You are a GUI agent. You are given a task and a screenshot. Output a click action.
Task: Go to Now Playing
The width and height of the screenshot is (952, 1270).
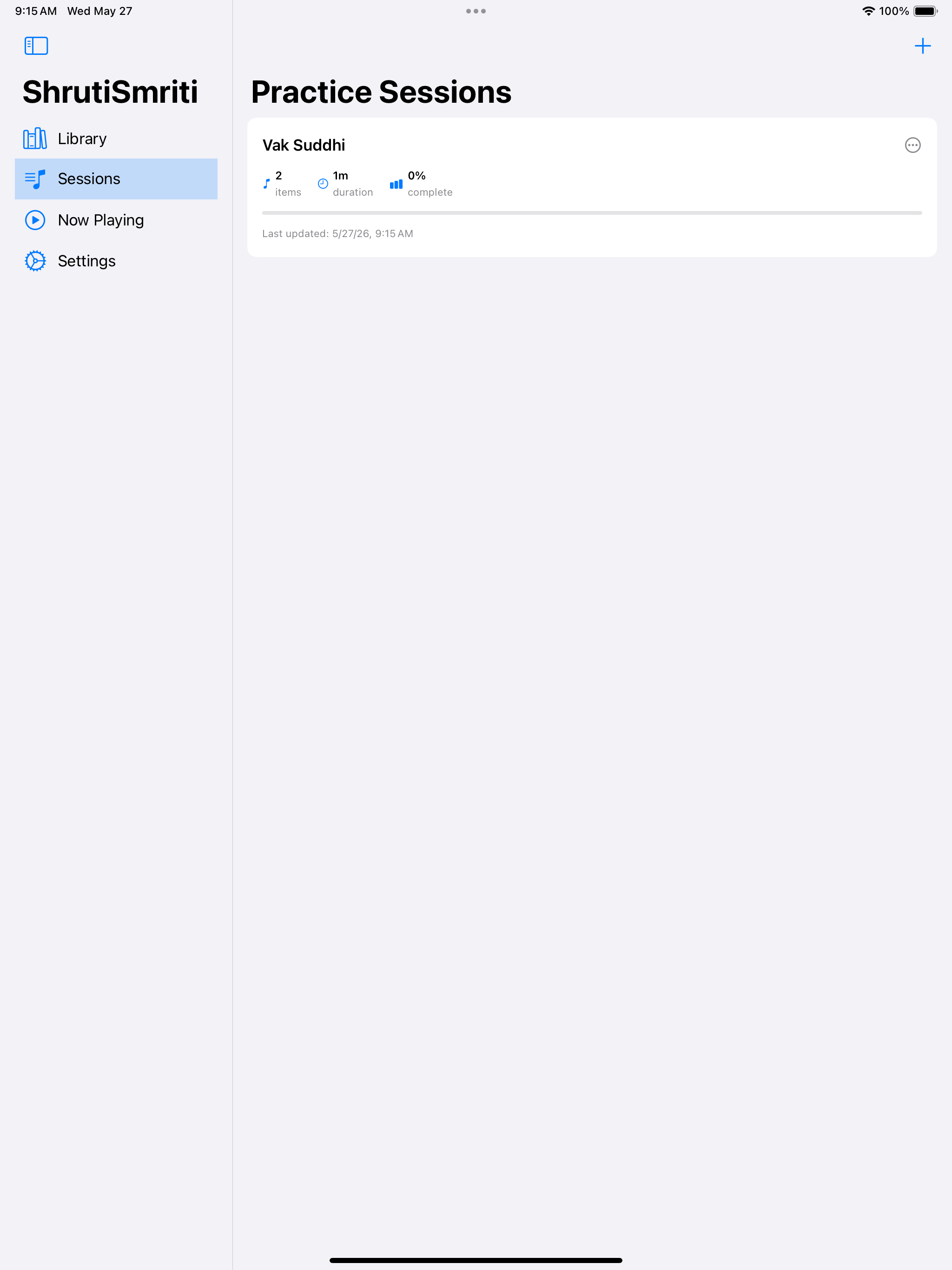point(116,220)
